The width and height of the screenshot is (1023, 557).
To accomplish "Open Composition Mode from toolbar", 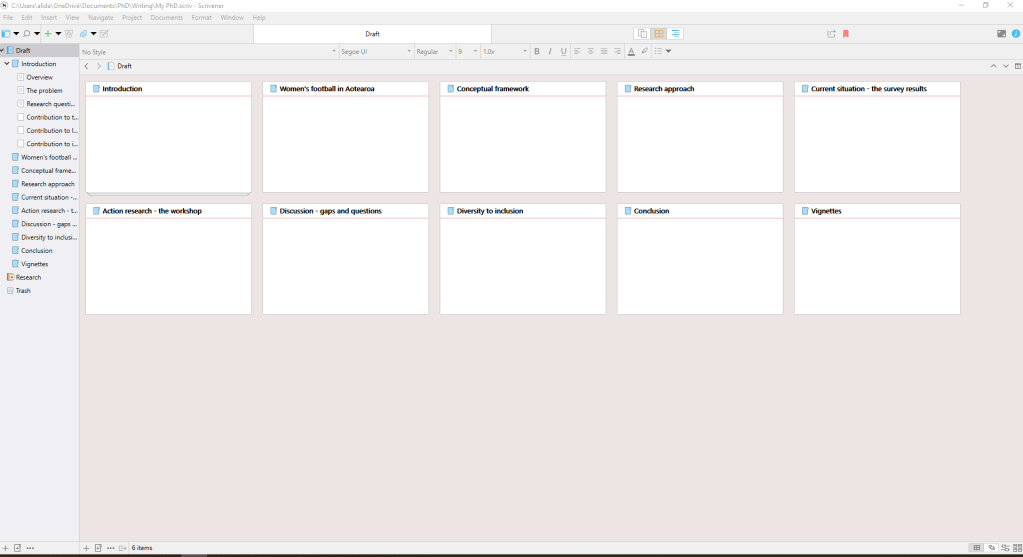I will pos(1001,34).
